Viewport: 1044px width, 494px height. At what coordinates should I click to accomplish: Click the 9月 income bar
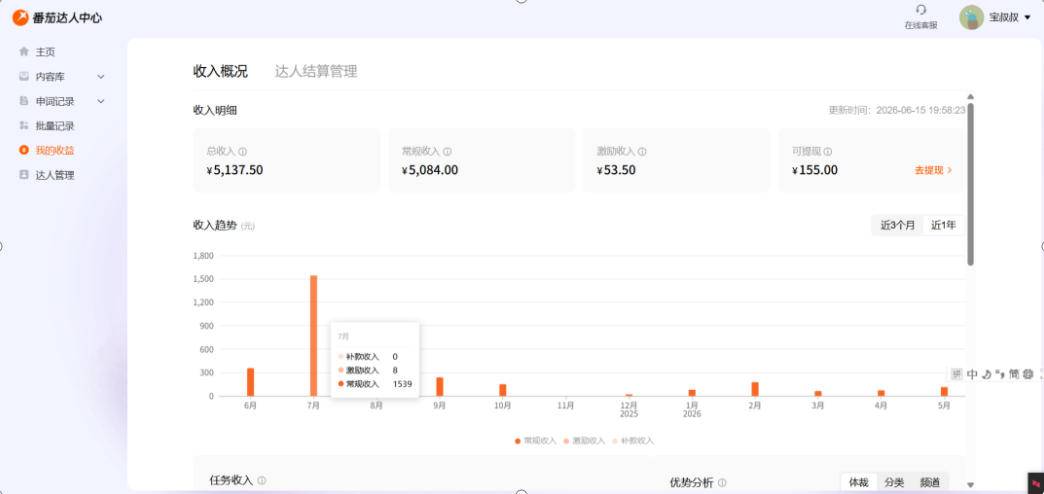(439, 387)
